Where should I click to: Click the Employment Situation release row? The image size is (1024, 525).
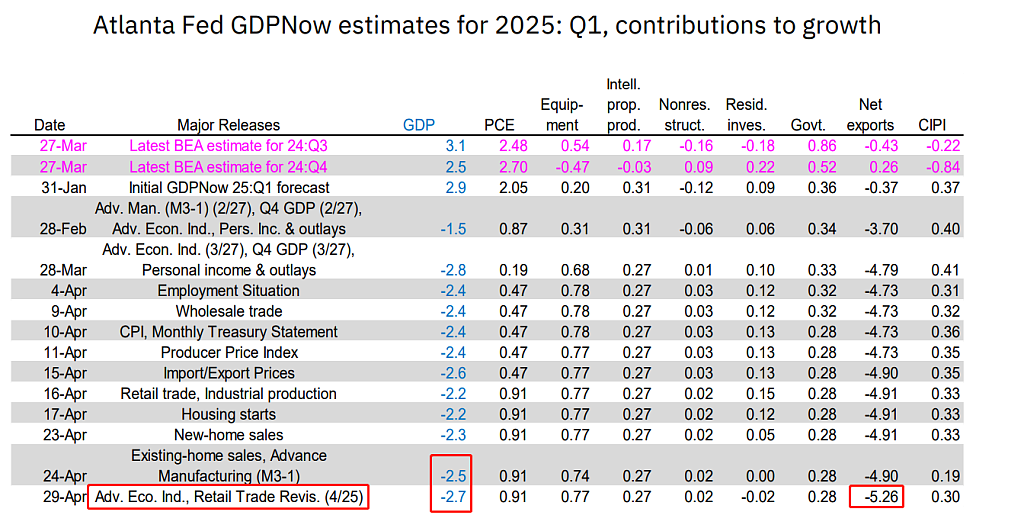[487, 291]
